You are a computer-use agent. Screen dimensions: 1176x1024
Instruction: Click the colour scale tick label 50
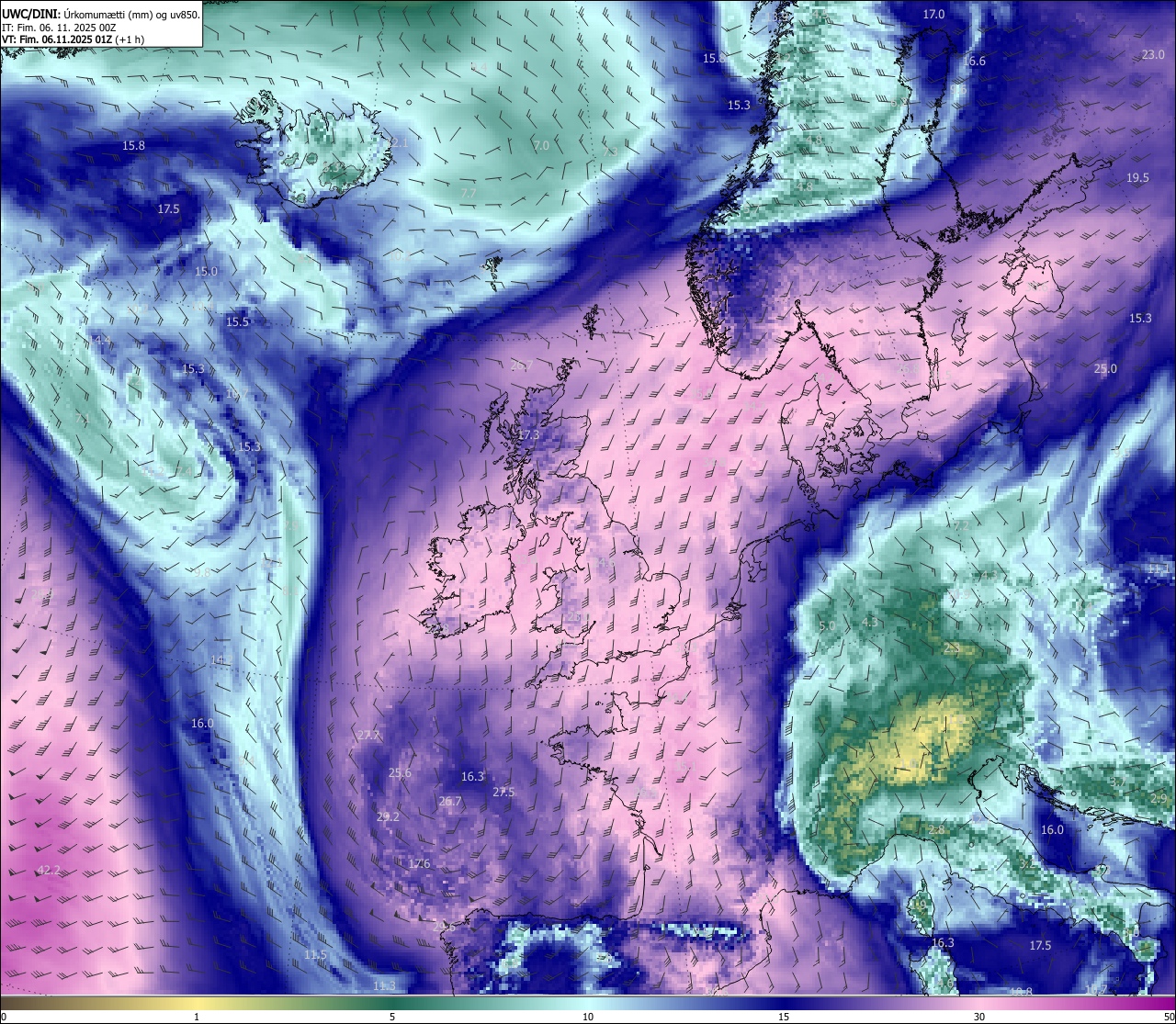(1168, 1017)
